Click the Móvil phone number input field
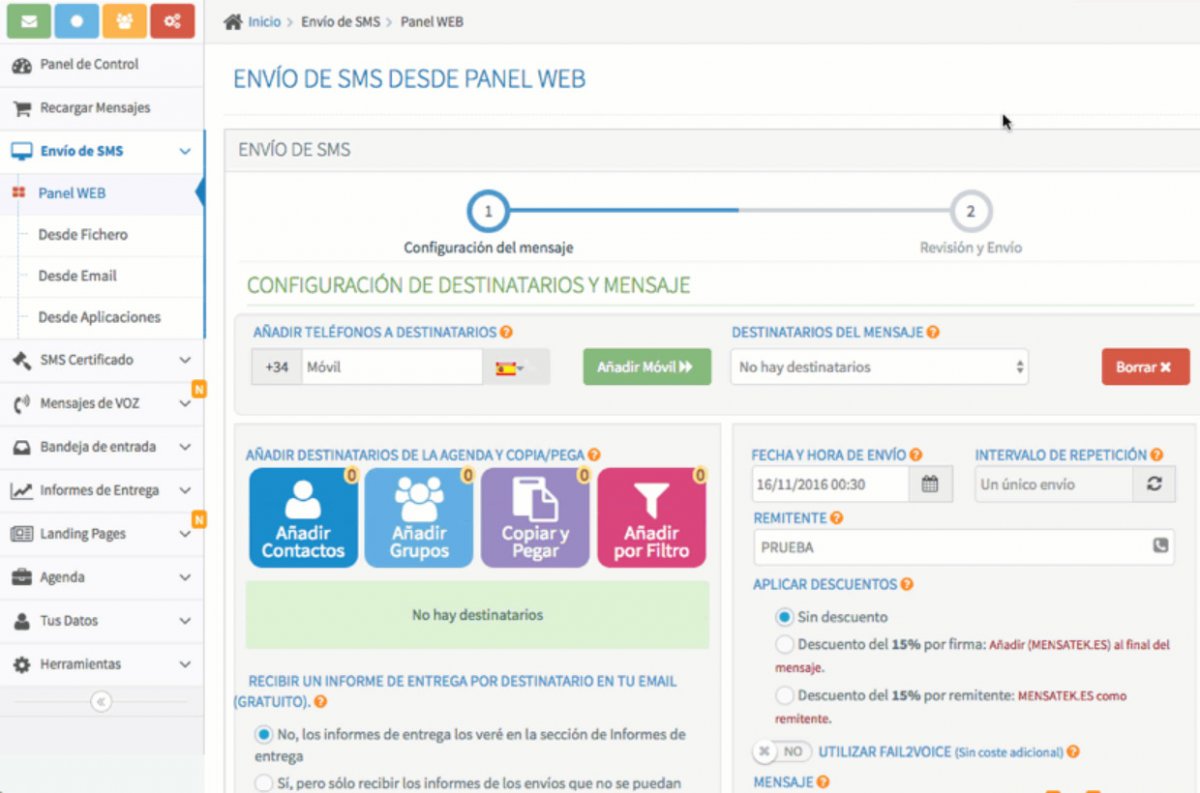 pos(391,367)
